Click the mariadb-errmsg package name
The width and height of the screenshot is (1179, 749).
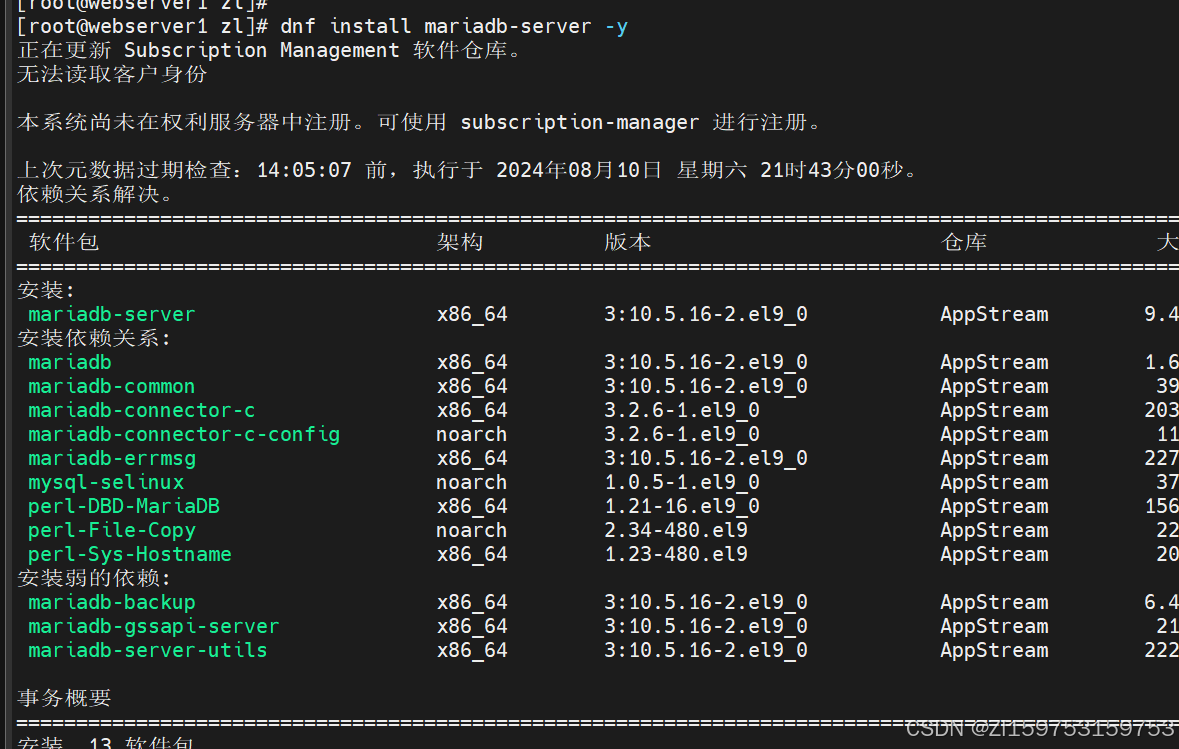click(x=112, y=459)
